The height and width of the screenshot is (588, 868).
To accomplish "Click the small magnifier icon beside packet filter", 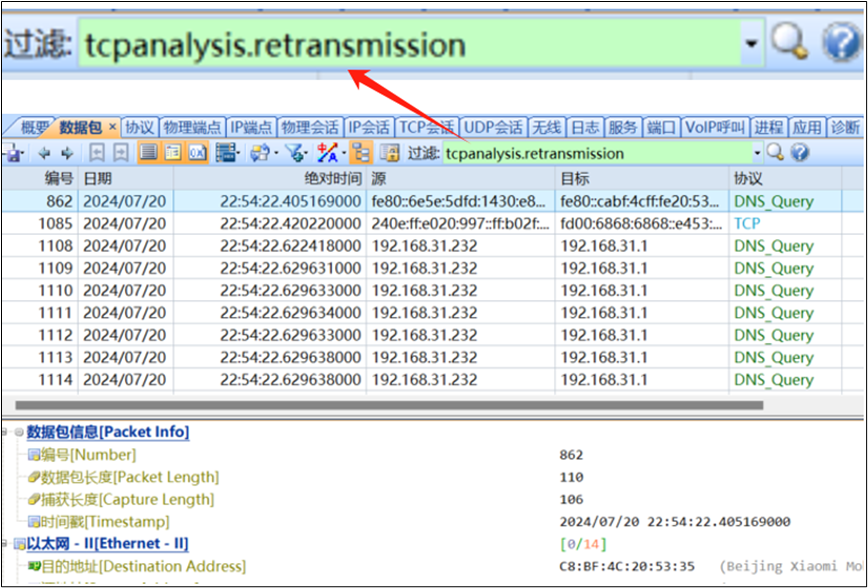I will tap(778, 153).
